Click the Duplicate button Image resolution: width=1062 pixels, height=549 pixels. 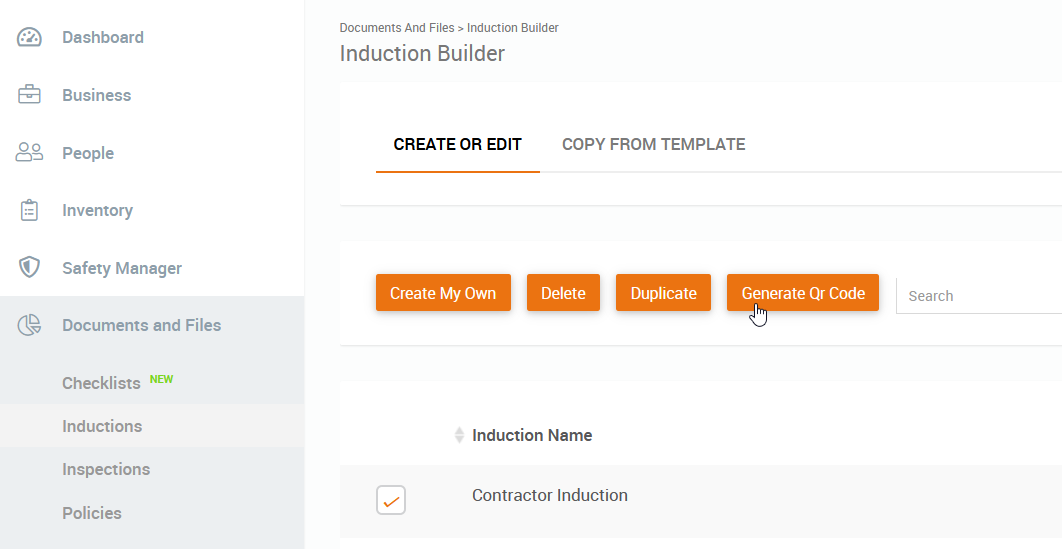[x=663, y=293]
